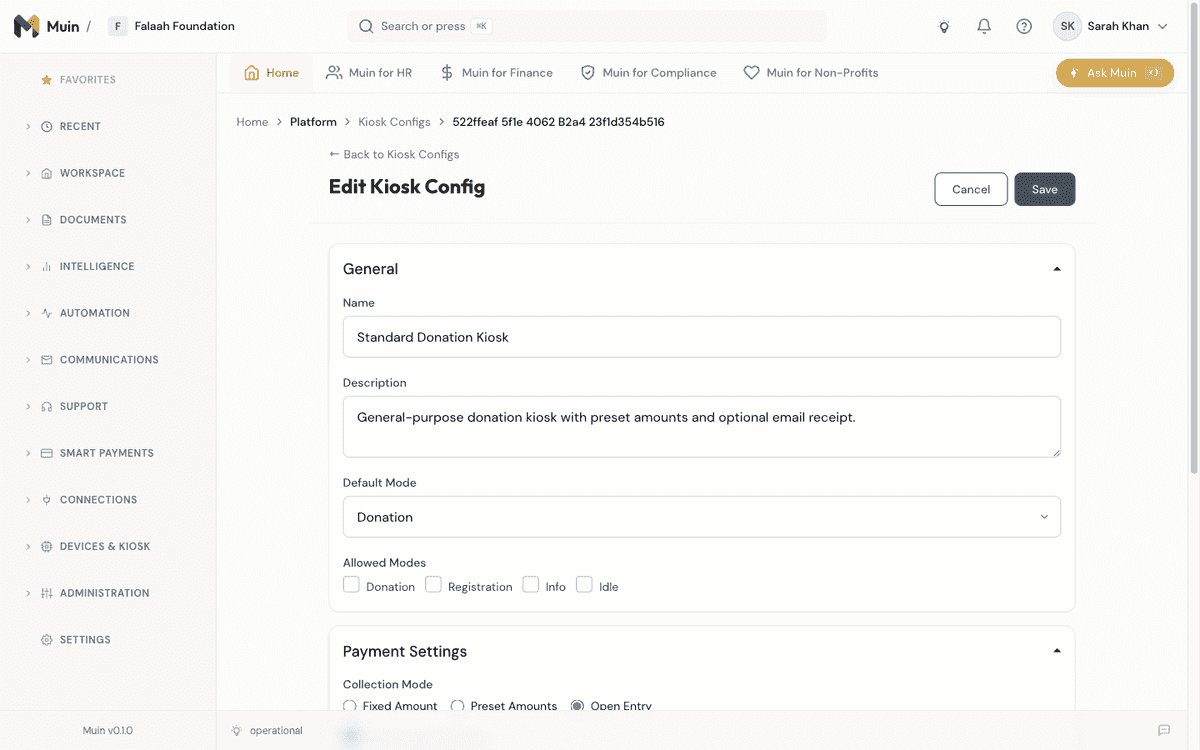Click the Recent clock icon
1200x750 pixels.
pyautogui.click(x=46, y=127)
